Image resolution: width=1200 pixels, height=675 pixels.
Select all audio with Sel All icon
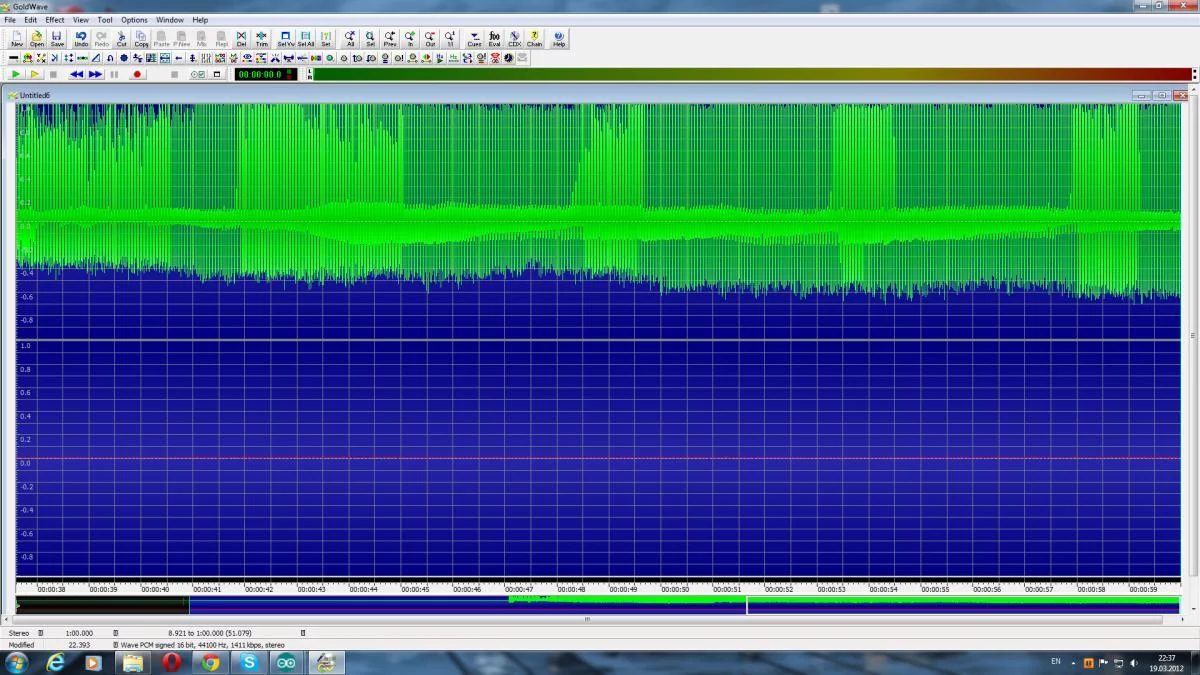point(306,38)
